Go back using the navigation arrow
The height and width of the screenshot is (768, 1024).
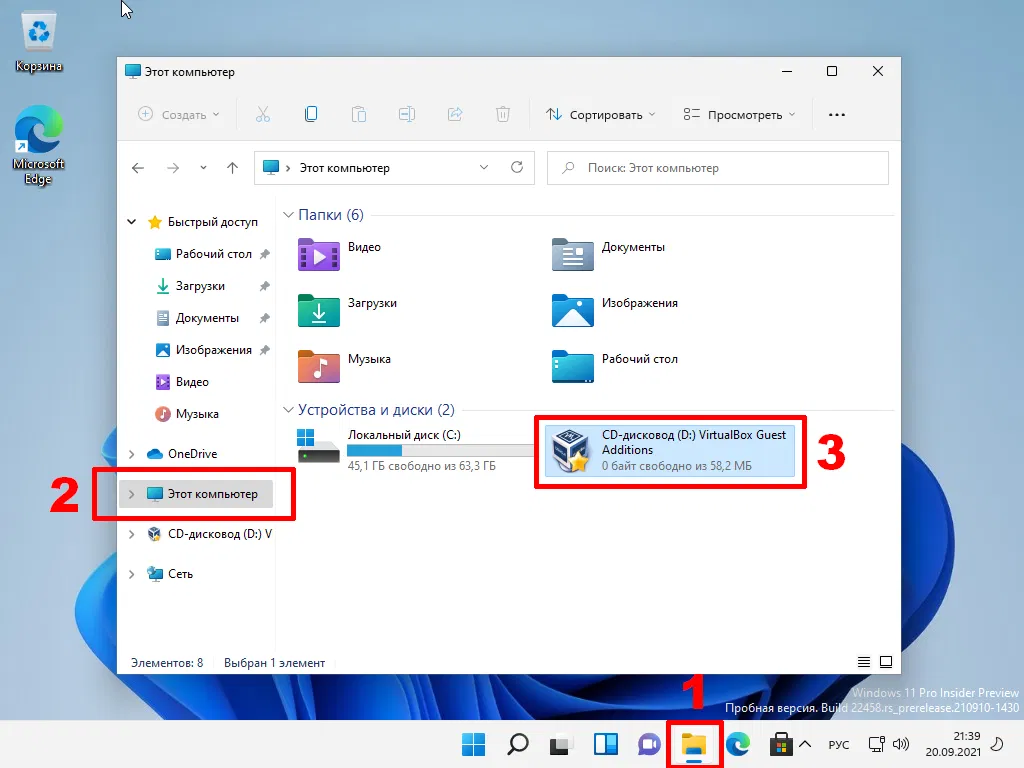[138, 167]
